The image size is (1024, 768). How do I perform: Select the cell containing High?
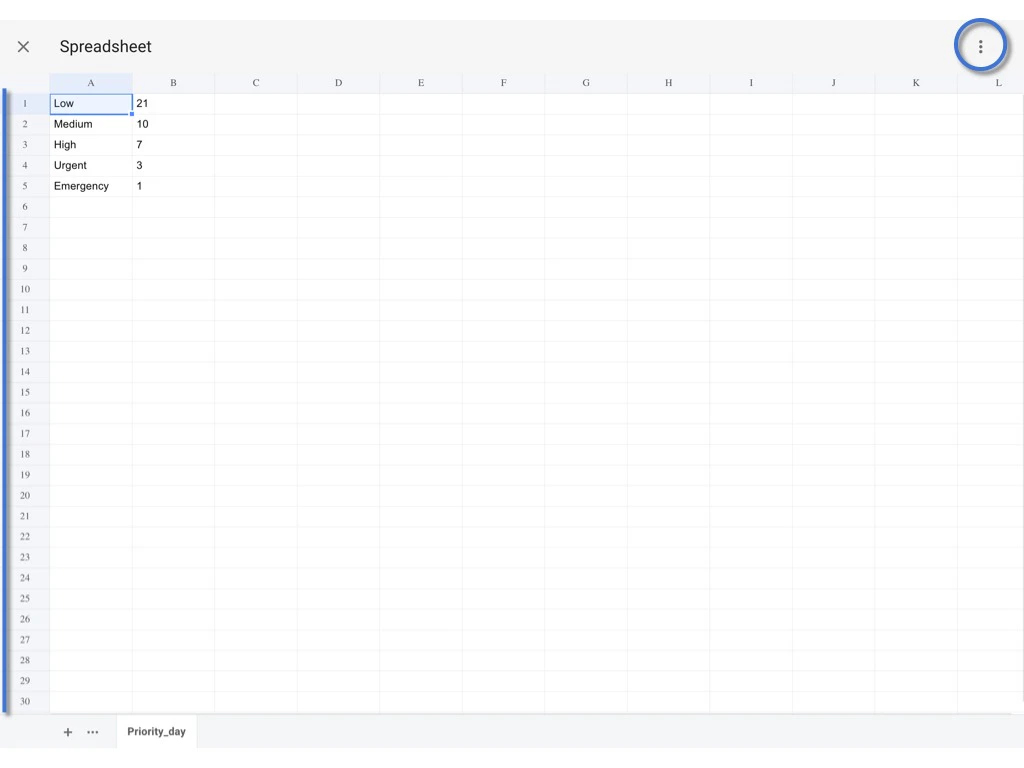(x=90, y=144)
